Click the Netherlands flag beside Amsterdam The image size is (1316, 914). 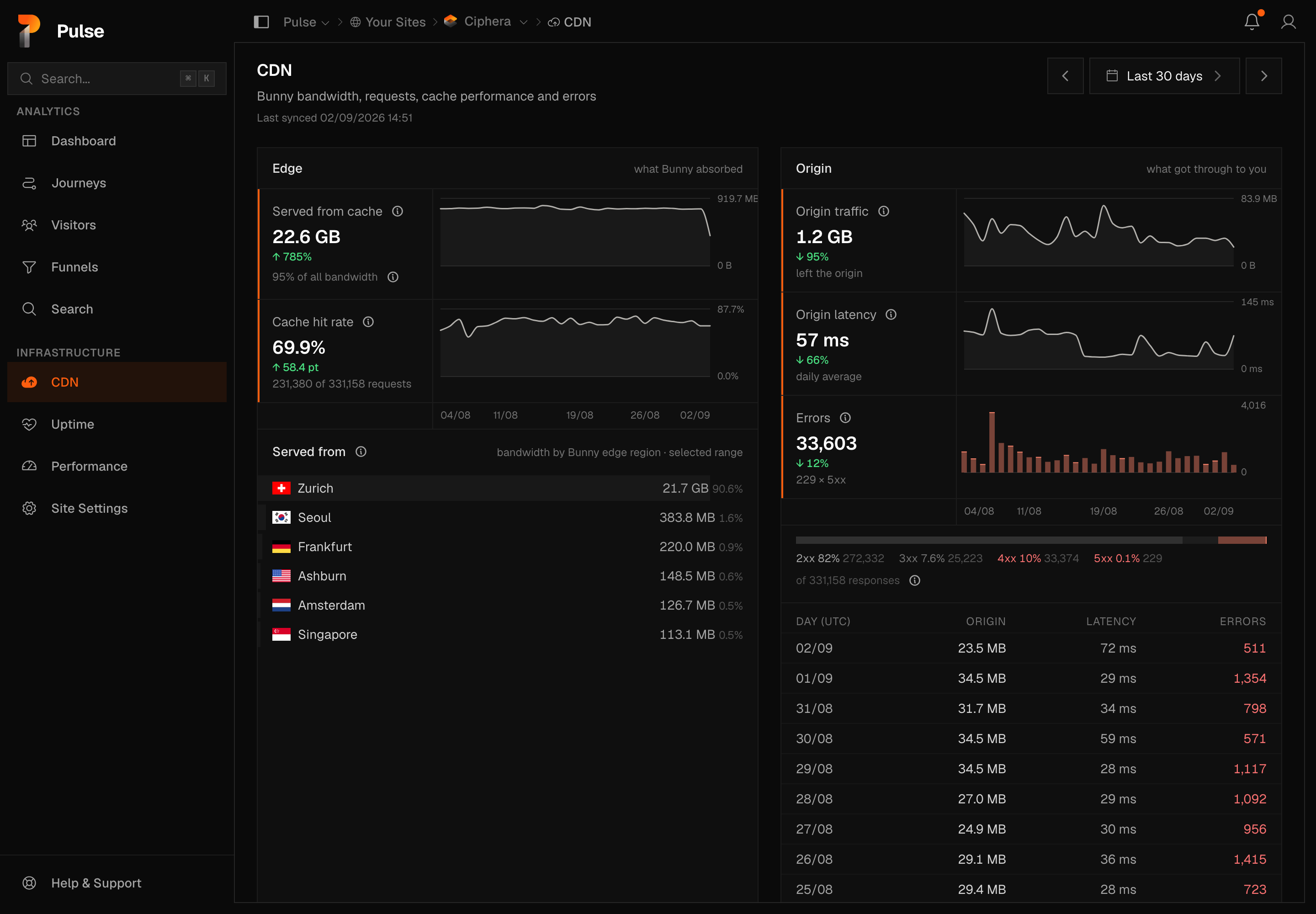coord(281,606)
